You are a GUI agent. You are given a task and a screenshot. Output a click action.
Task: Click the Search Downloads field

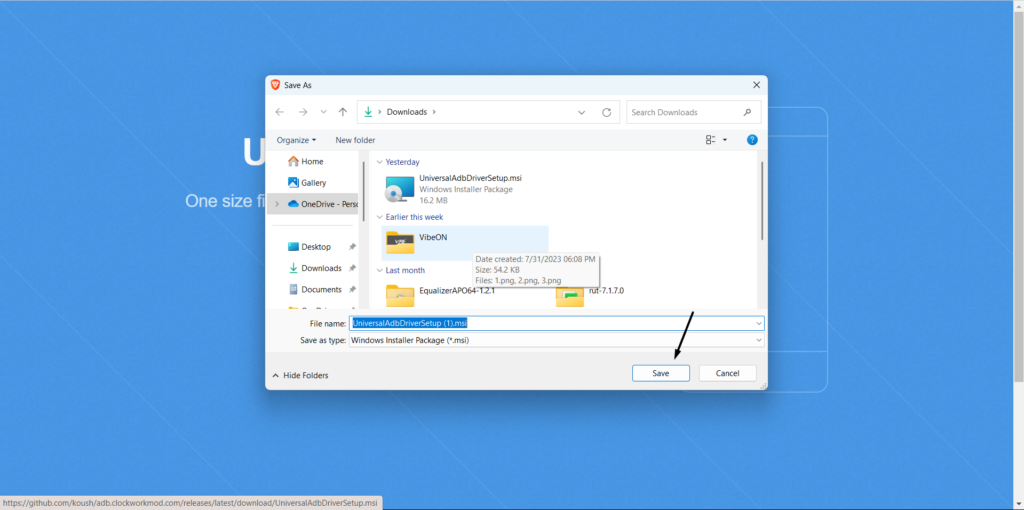point(685,112)
